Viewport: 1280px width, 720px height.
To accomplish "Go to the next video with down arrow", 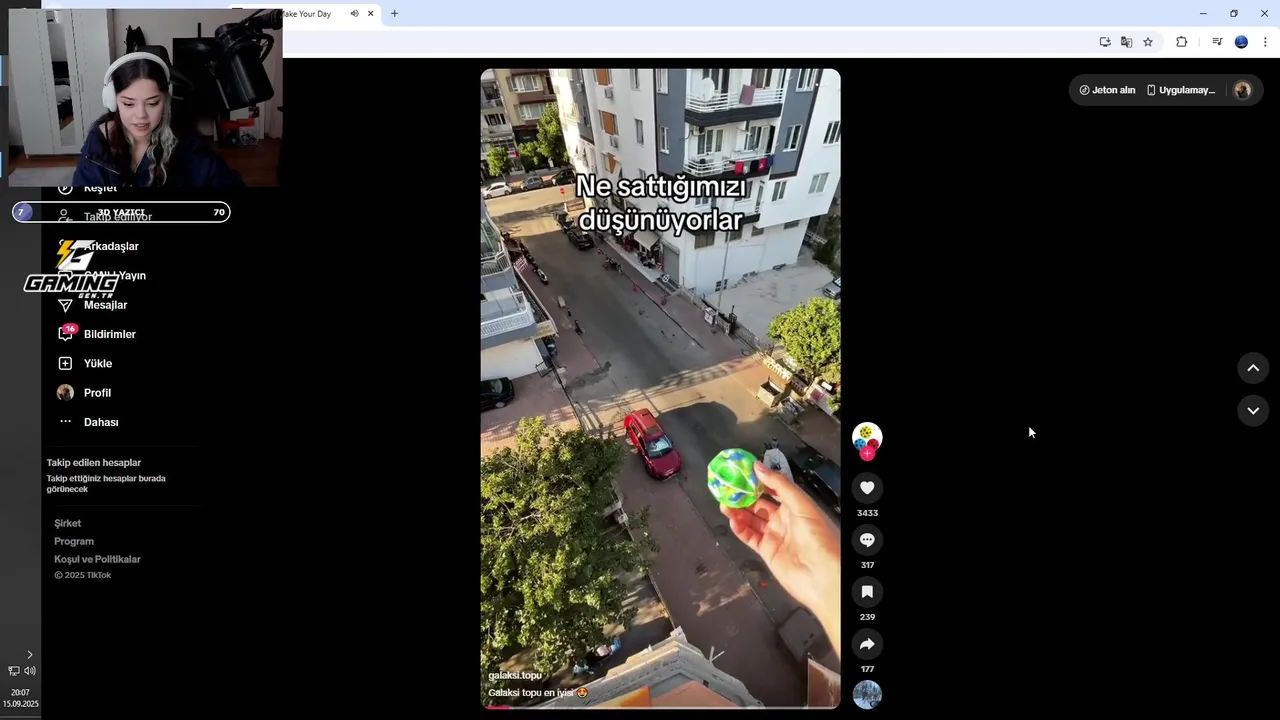I will pyautogui.click(x=1253, y=411).
